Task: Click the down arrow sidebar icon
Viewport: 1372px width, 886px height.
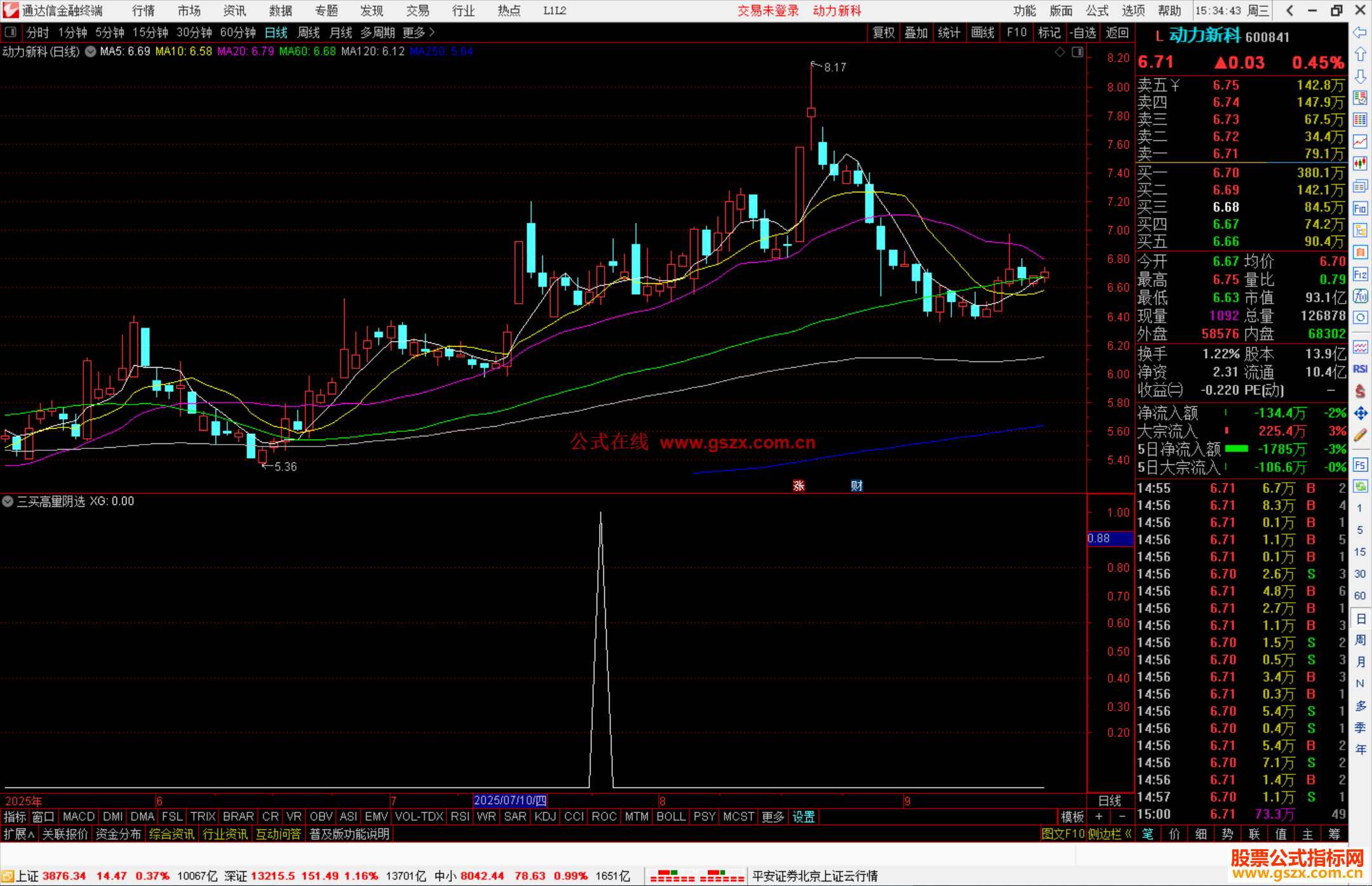Action: tap(1360, 76)
